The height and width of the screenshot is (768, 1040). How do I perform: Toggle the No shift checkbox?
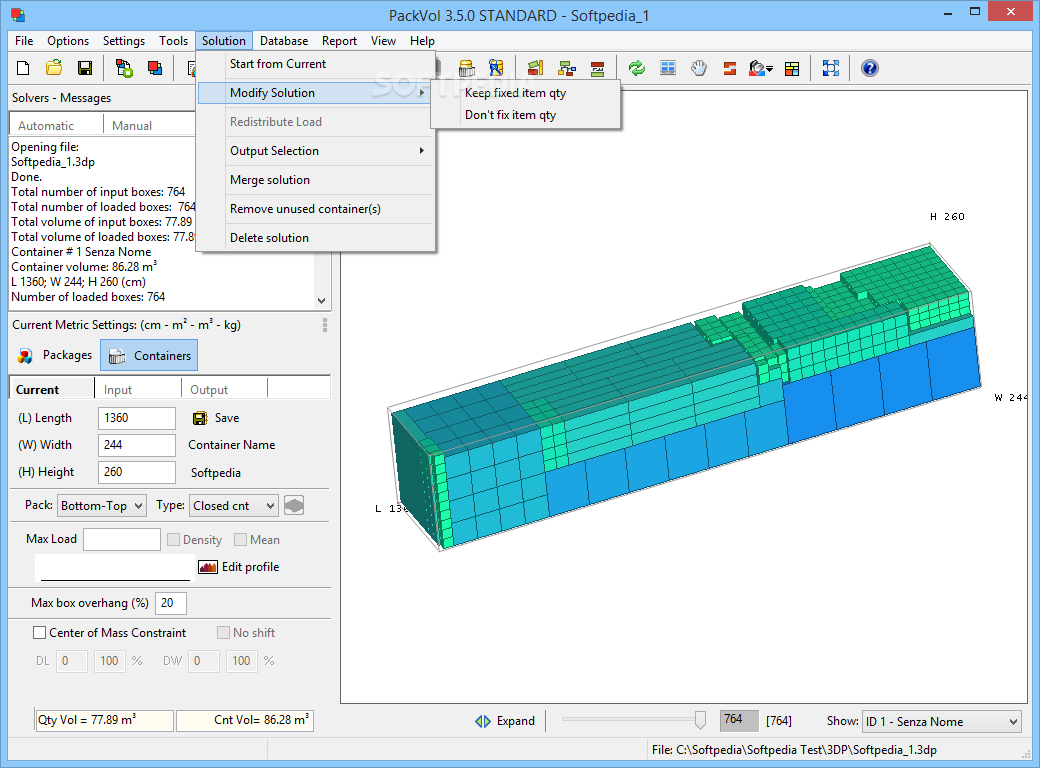pos(224,633)
